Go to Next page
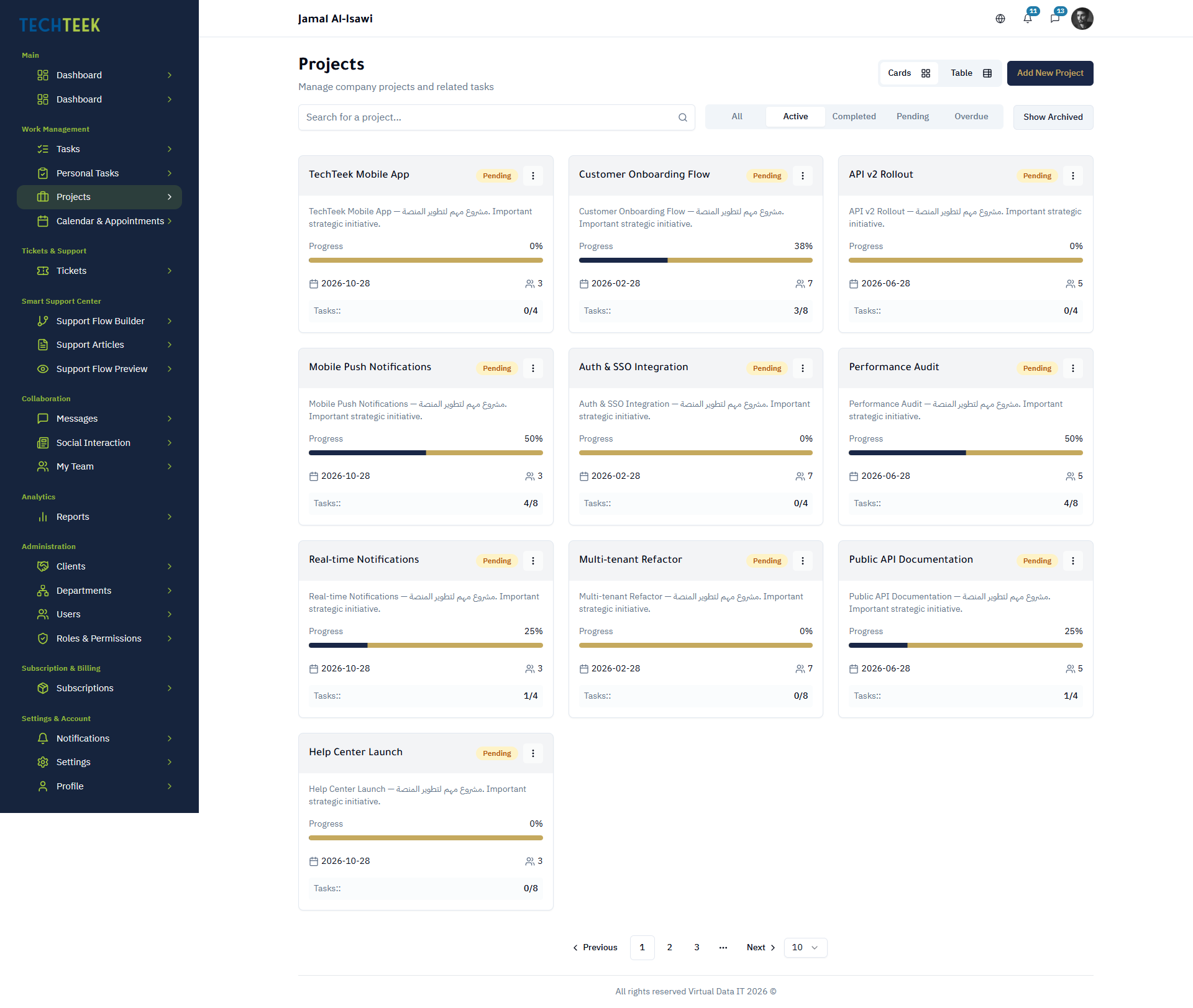1193x1008 pixels. point(761,948)
